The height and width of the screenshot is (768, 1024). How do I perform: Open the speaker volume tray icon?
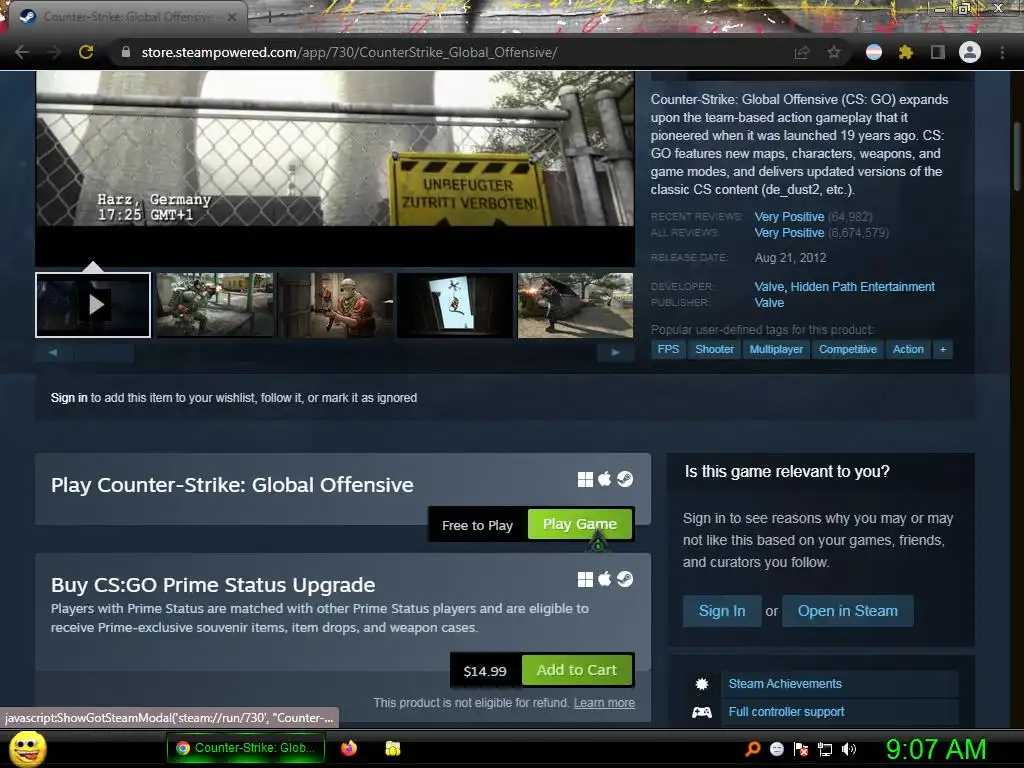point(849,749)
